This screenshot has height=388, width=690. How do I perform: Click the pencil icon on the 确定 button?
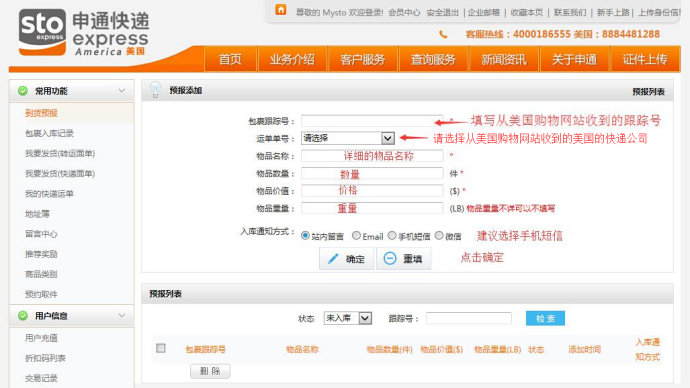pyautogui.click(x=333, y=259)
